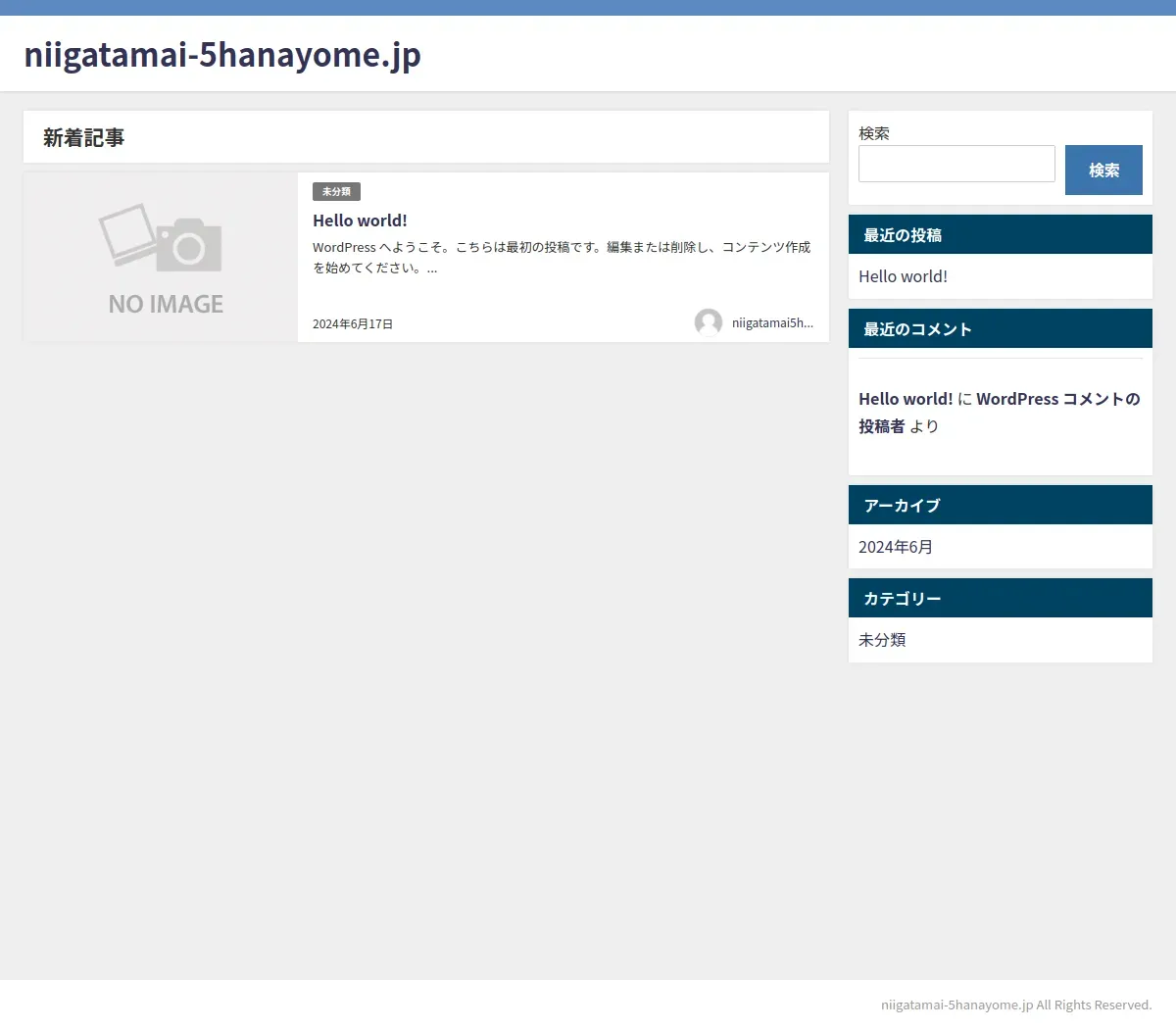Image resolution: width=1176 pixels, height=1030 pixels.
Task: Open Hello world! under 最近の投稿
Action: pos(903,276)
